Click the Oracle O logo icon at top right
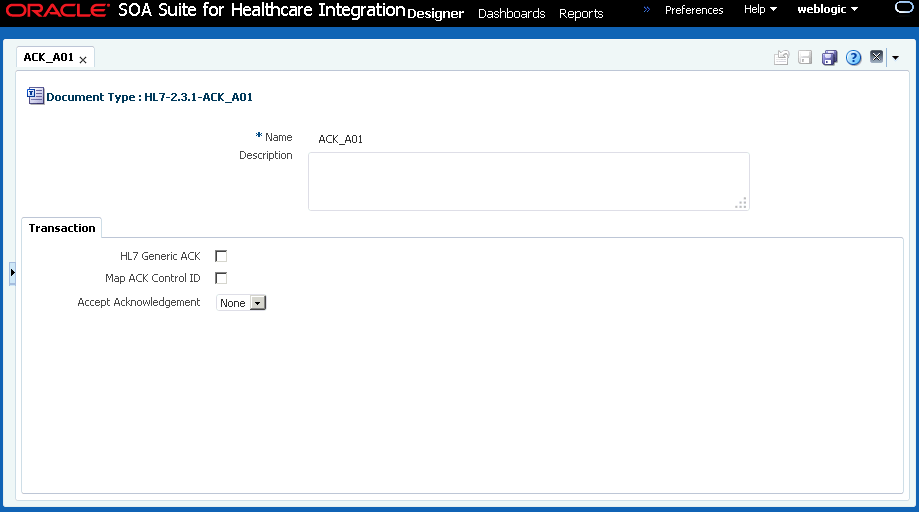This screenshot has width=919, height=512. 905,8
